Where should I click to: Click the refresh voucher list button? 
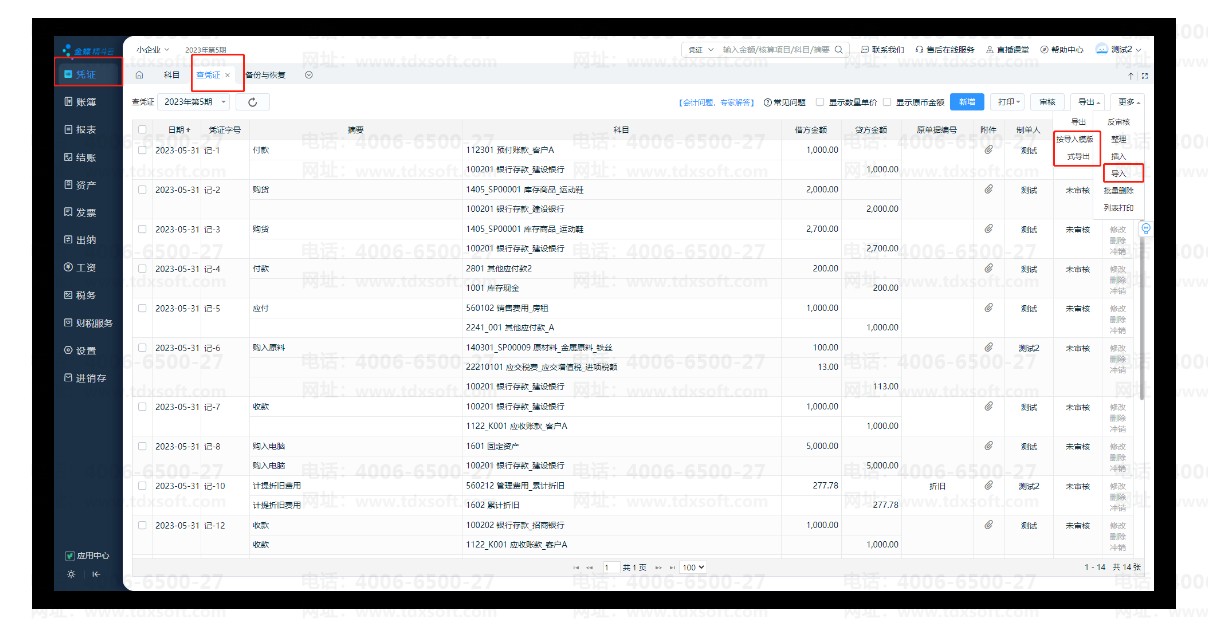253,102
